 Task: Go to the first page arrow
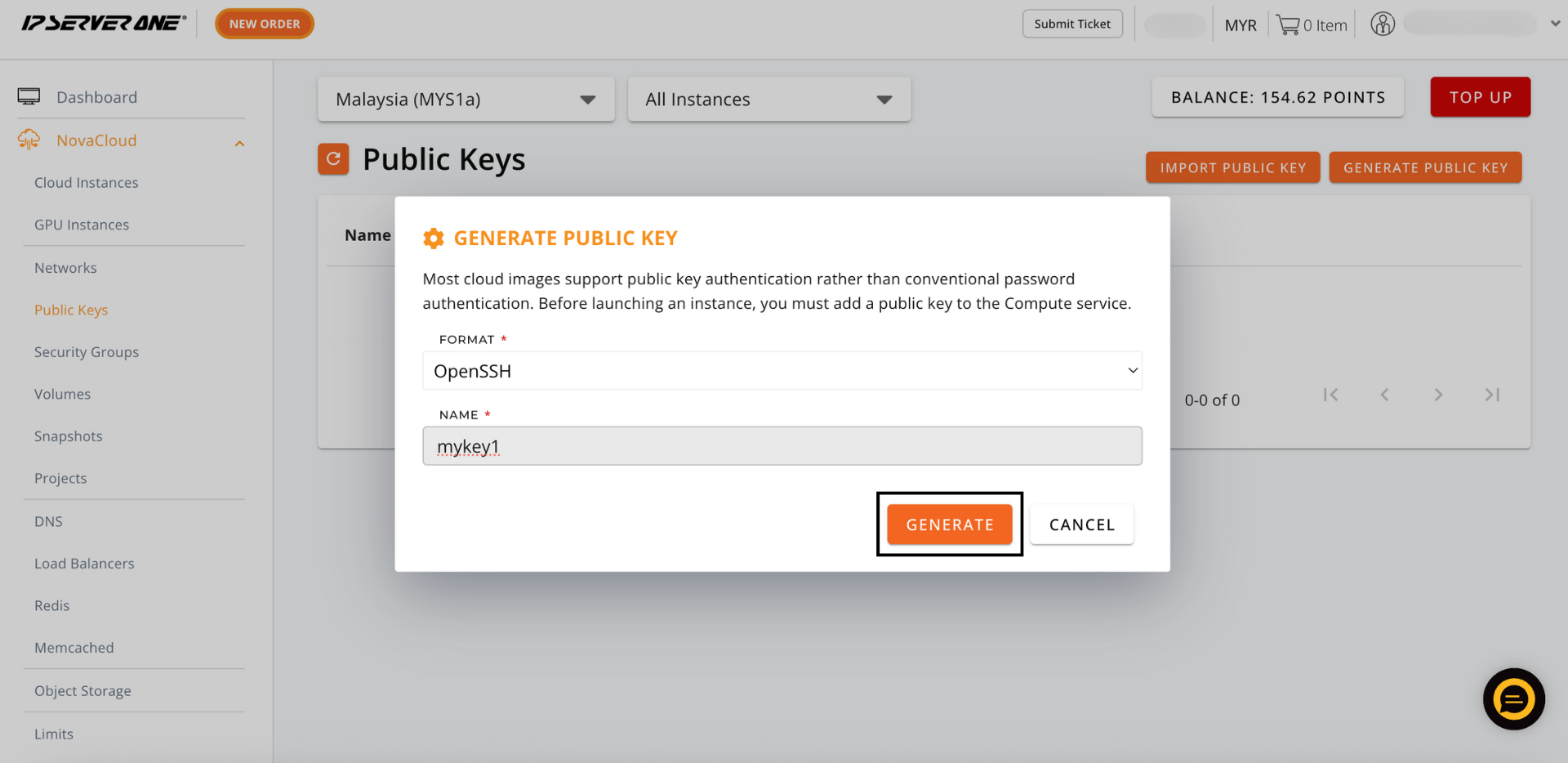pos(1330,395)
